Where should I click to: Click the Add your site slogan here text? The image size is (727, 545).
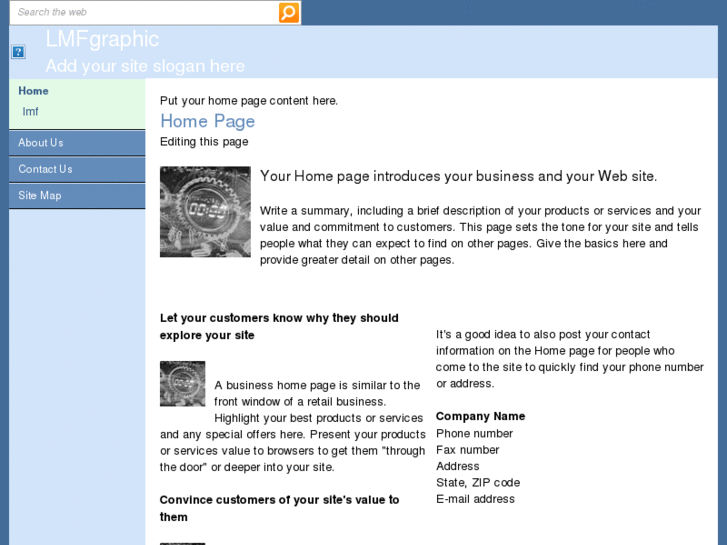(x=145, y=66)
